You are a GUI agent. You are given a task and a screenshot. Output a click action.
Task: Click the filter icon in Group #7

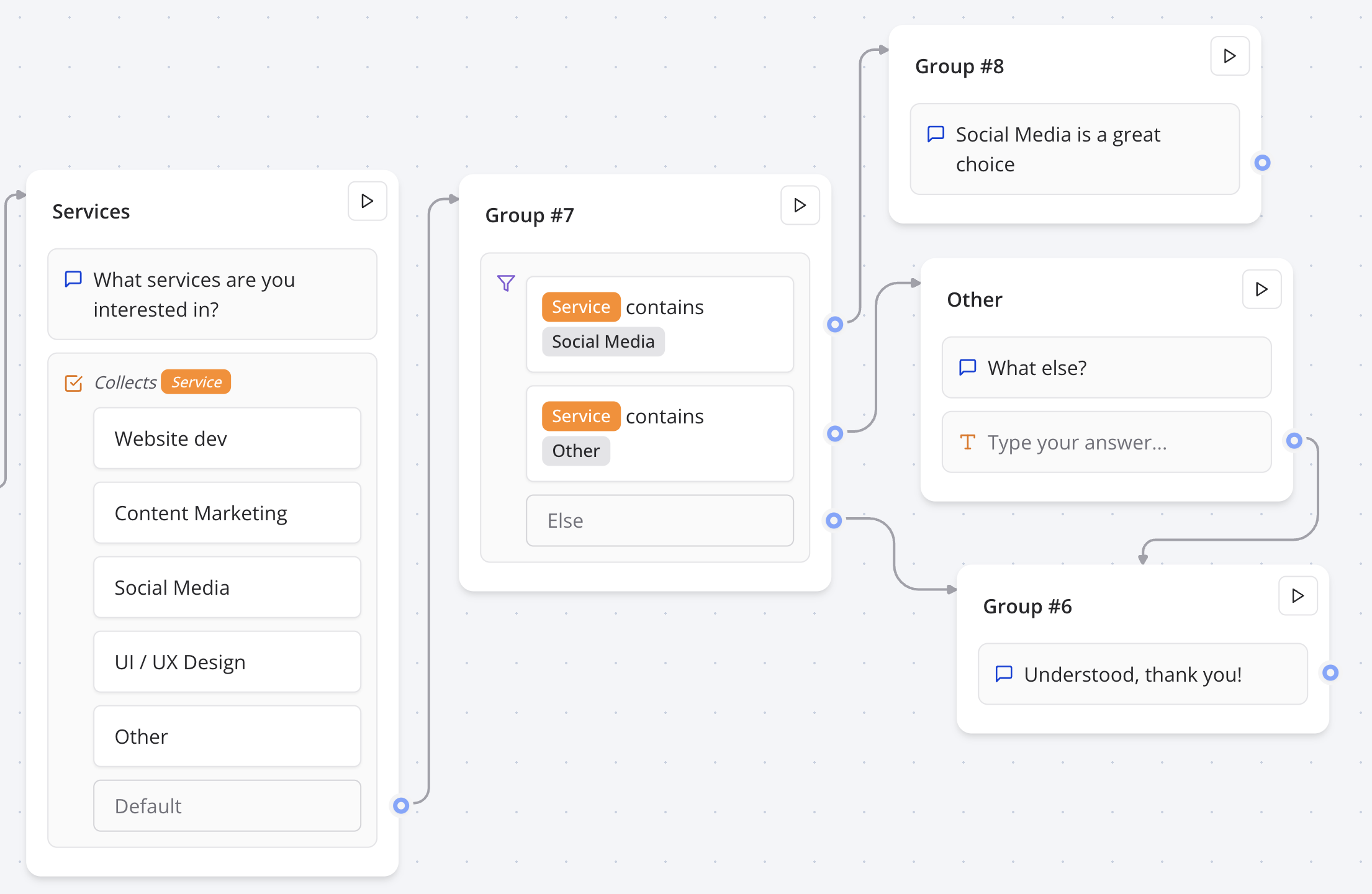506,283
